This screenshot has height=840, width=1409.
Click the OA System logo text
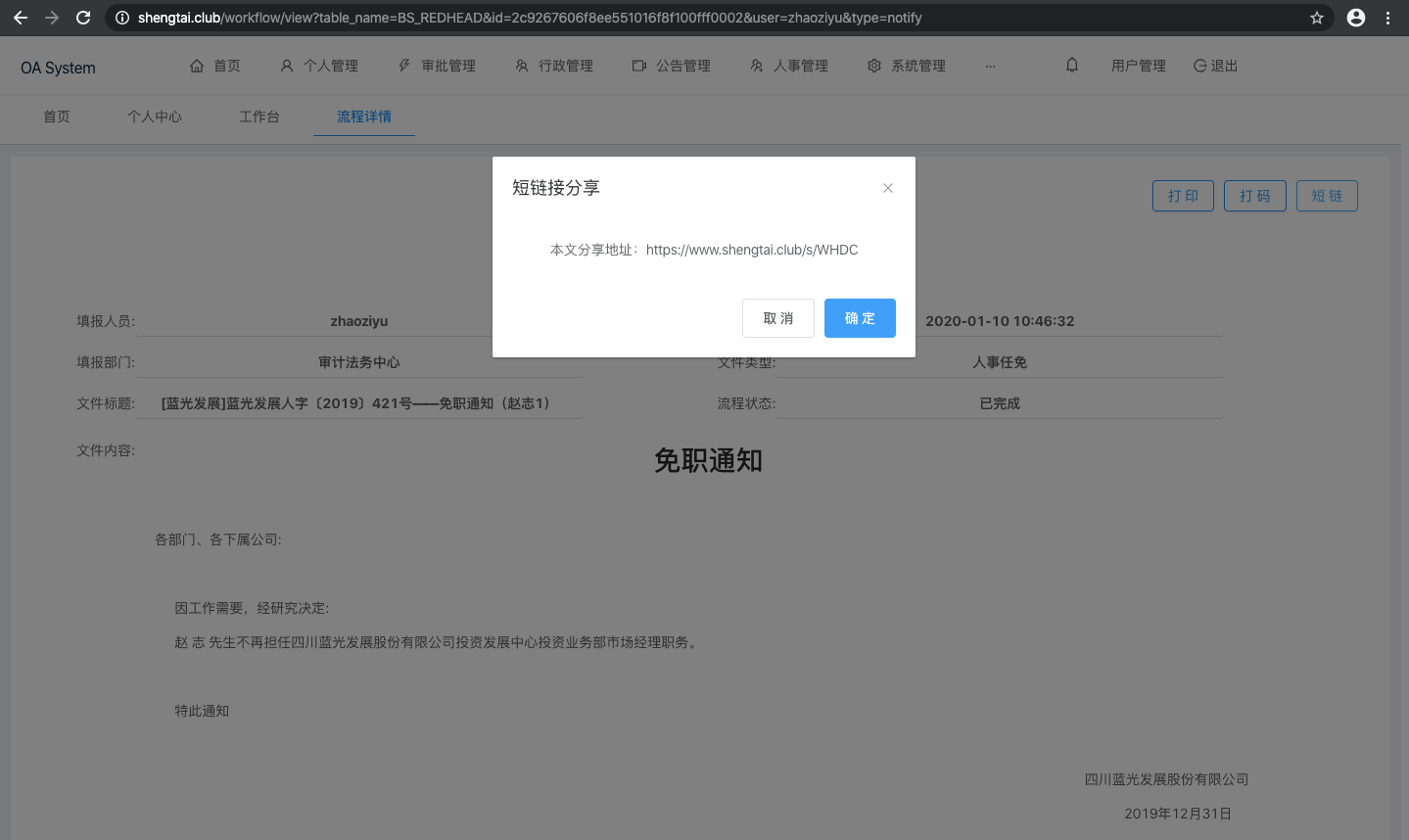point(58,68)
